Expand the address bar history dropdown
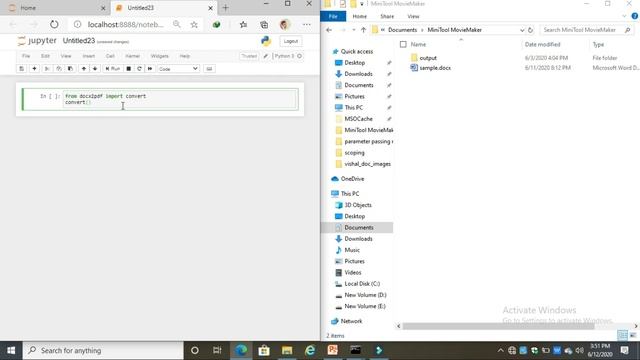 pyautogui.click(x=522, y=30)
